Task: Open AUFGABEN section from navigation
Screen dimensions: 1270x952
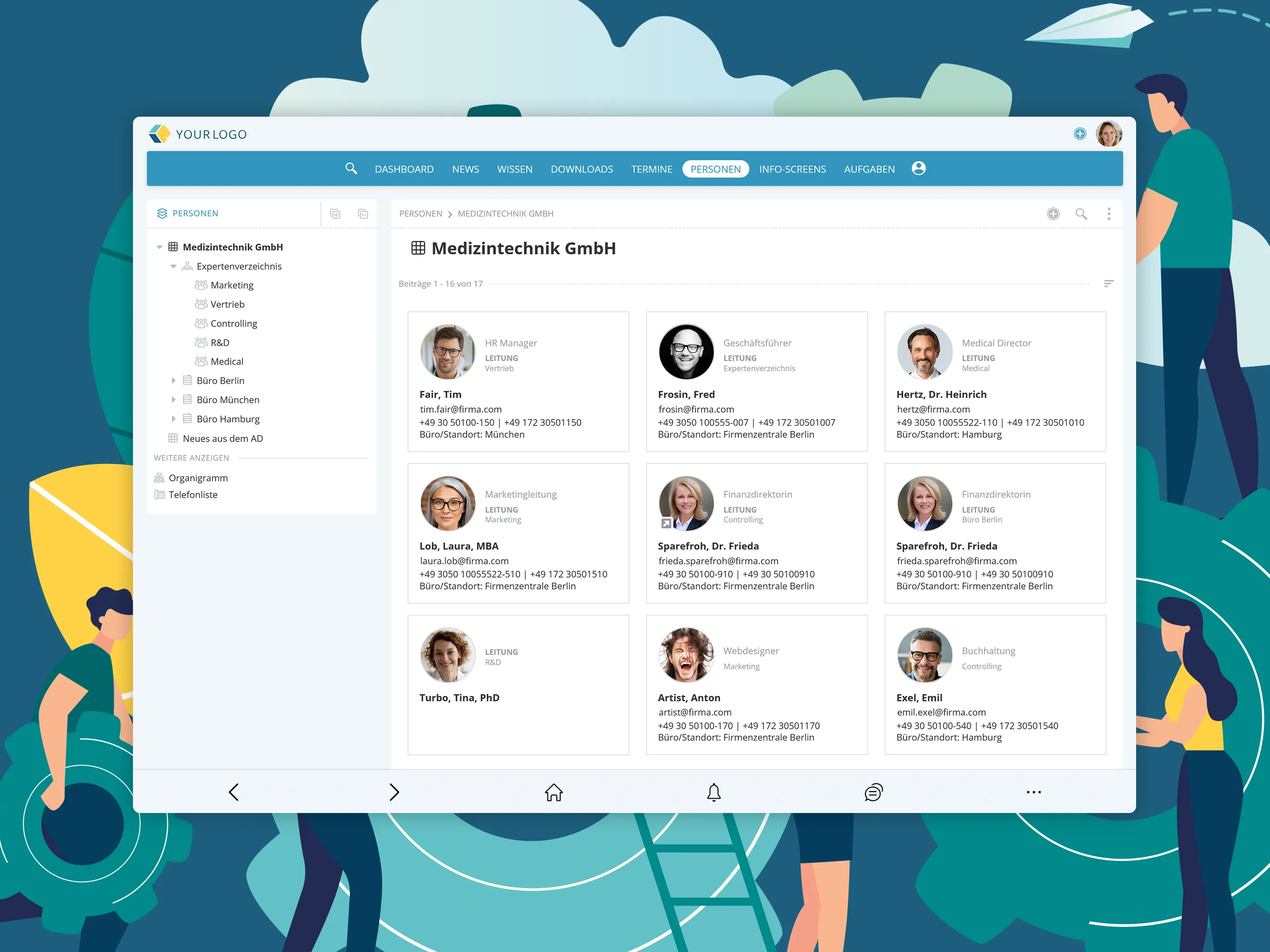Action: tap(868, 168)
